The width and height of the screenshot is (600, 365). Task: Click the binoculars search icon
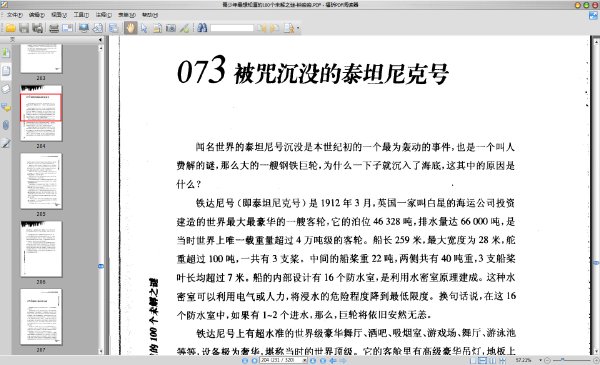[x=202, y=28]
